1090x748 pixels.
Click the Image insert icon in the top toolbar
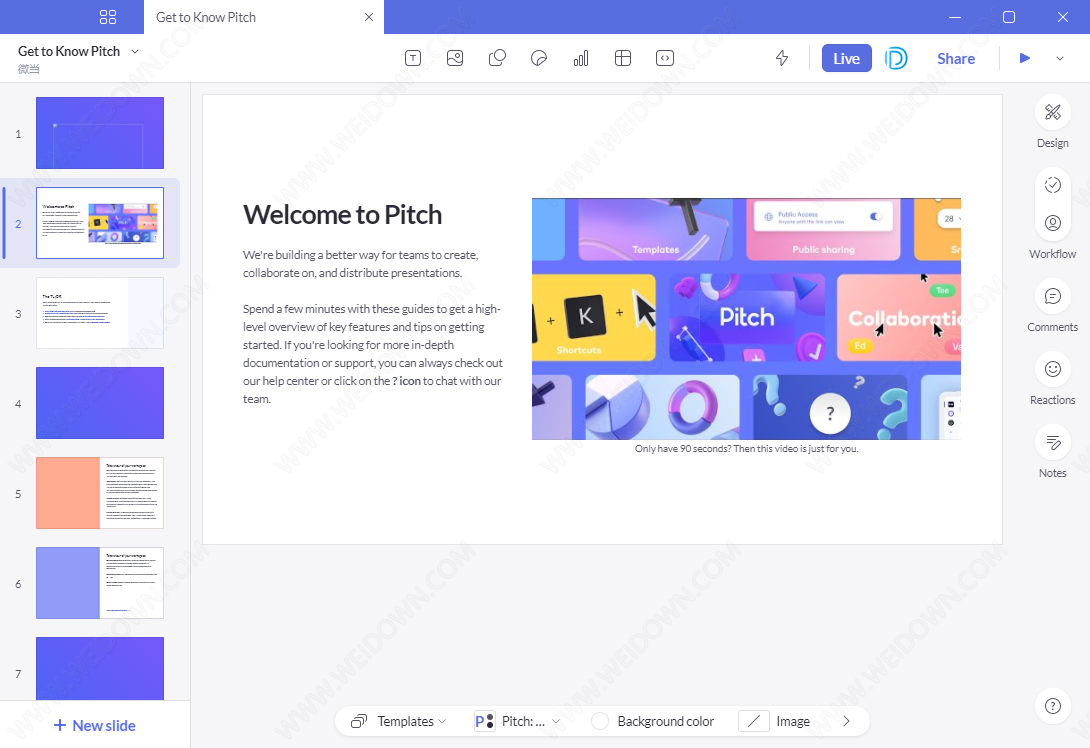455,58
